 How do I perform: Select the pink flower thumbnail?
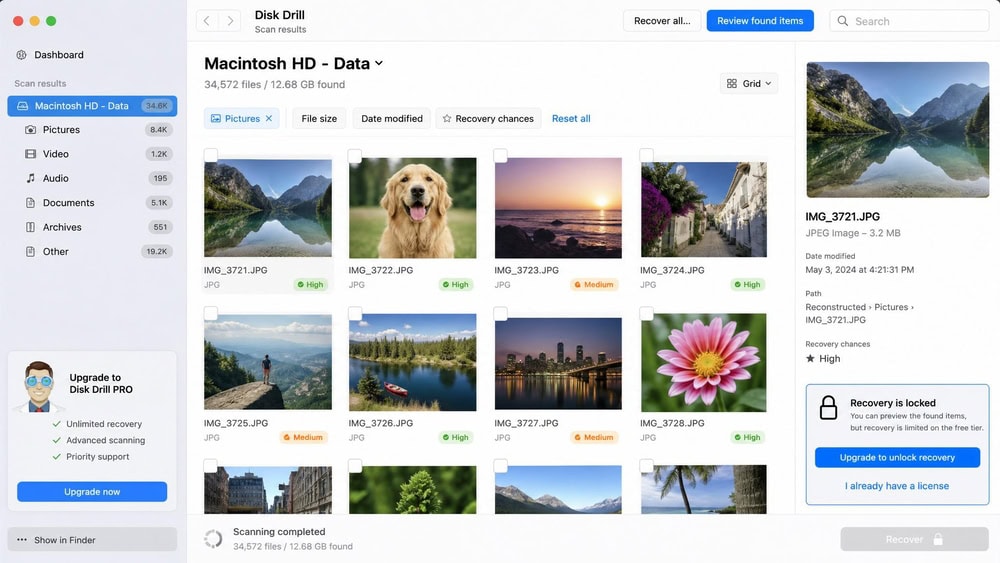[704, 362]
